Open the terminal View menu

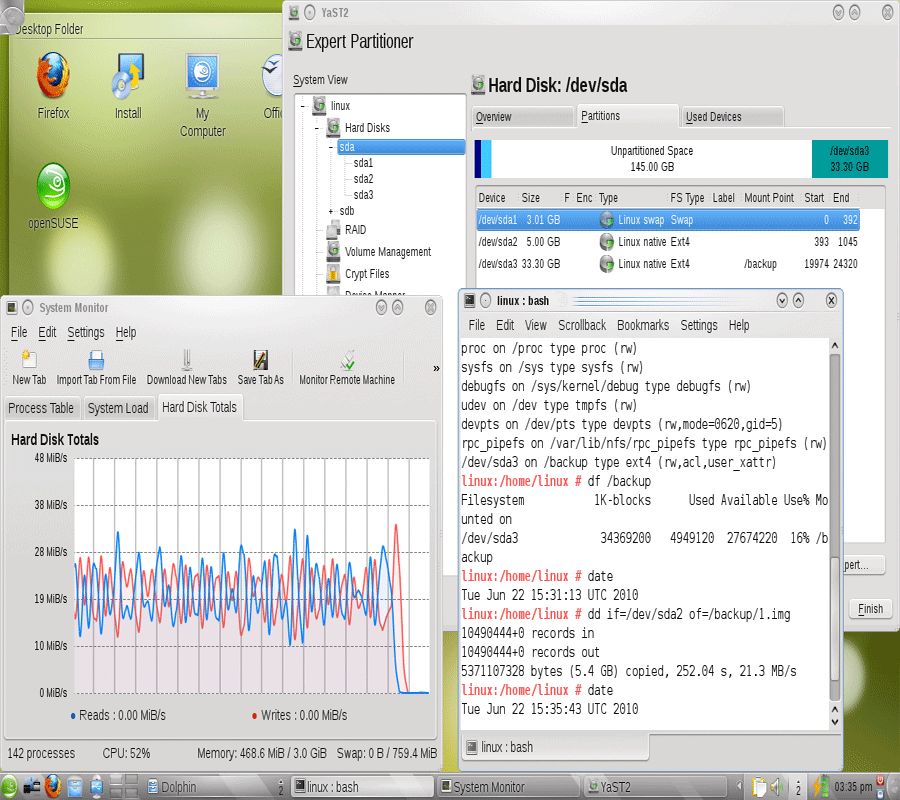pyautogui.click(x=536, y=325)
